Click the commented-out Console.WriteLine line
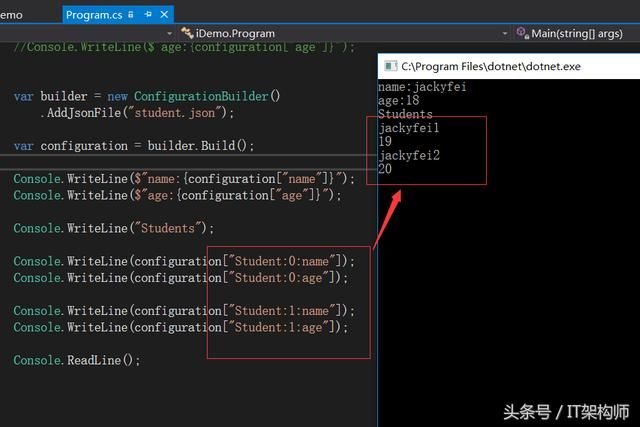This screenshot has width=640, height=427. coord(184,47)
